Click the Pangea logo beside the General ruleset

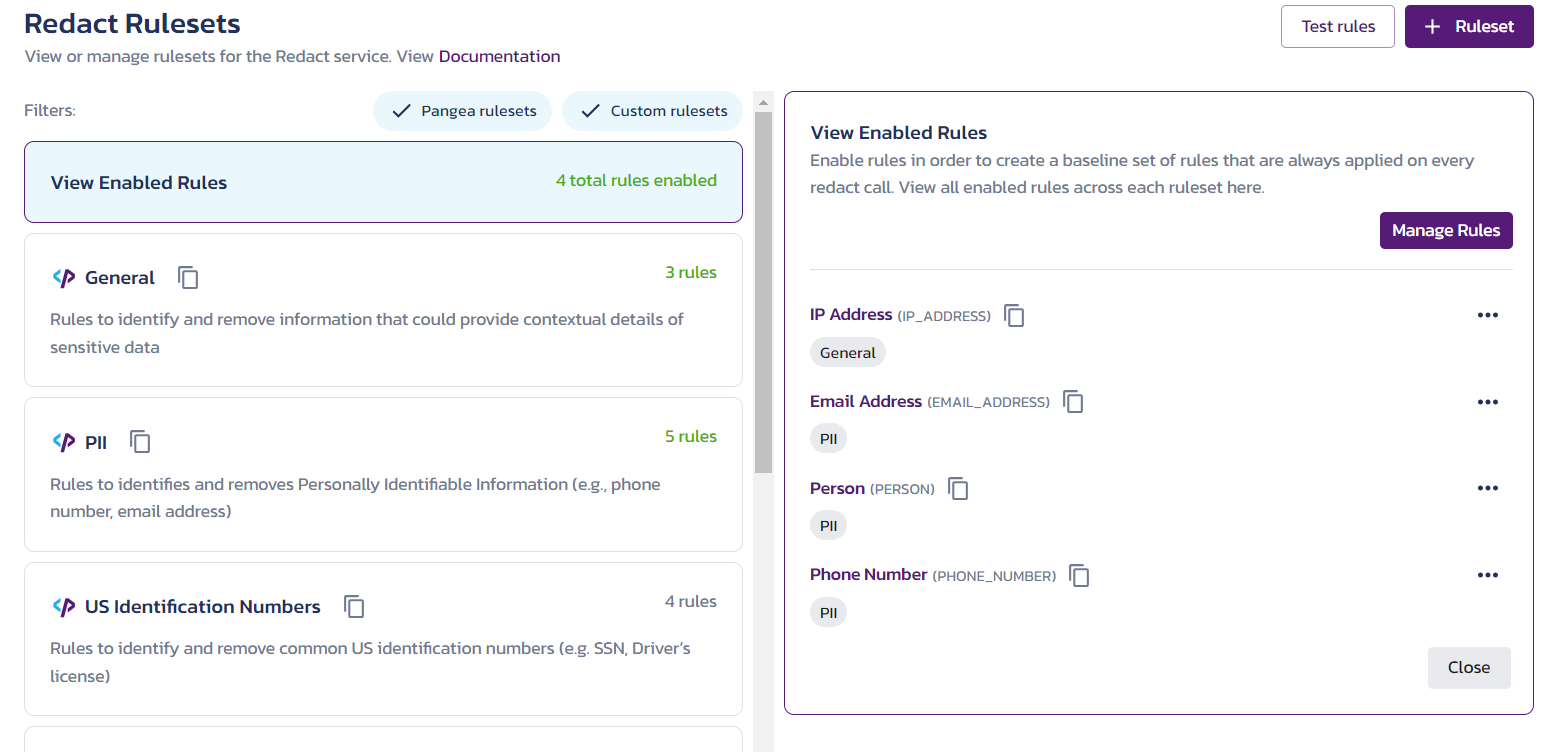63,277
